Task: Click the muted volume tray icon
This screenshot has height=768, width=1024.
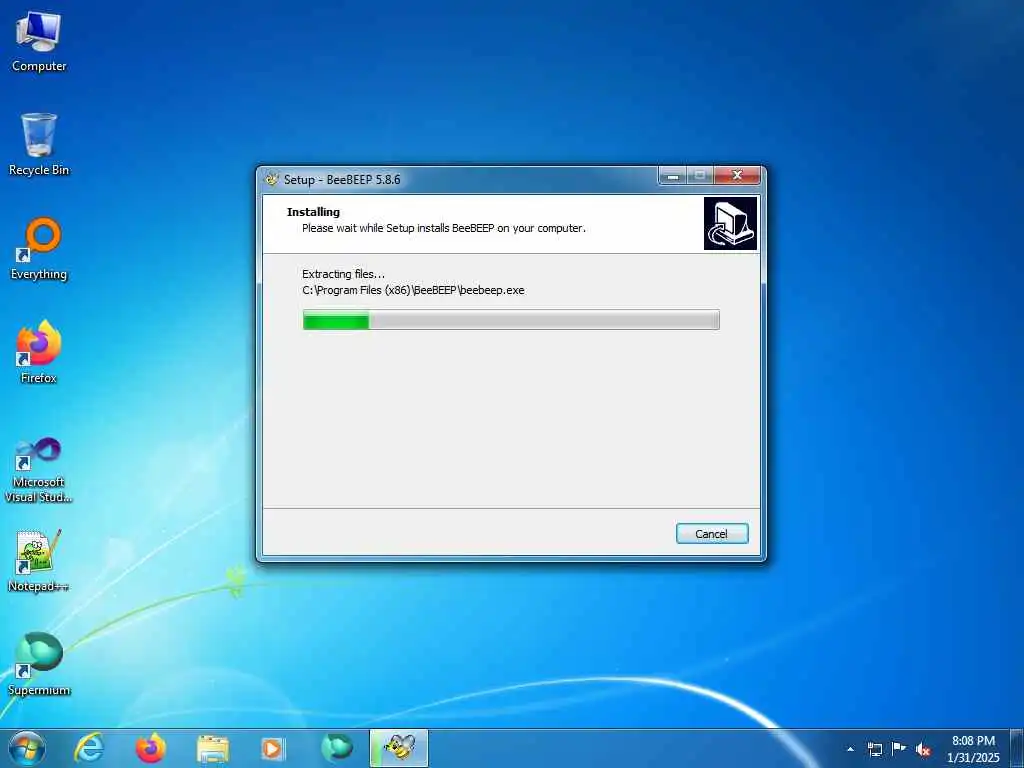Action: [923, 749]
